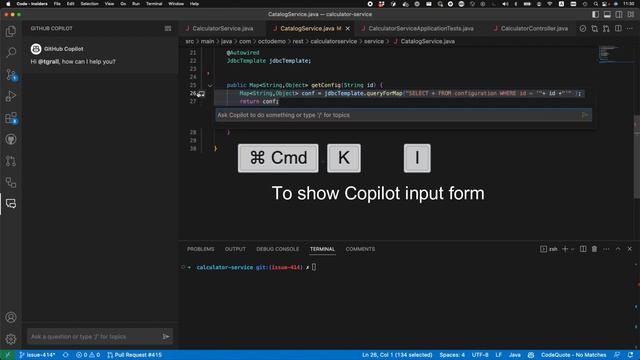This screenshot has height=360, width=640.
Task: Open the PROBLEMS panel tab
Action: click(200, 249)
